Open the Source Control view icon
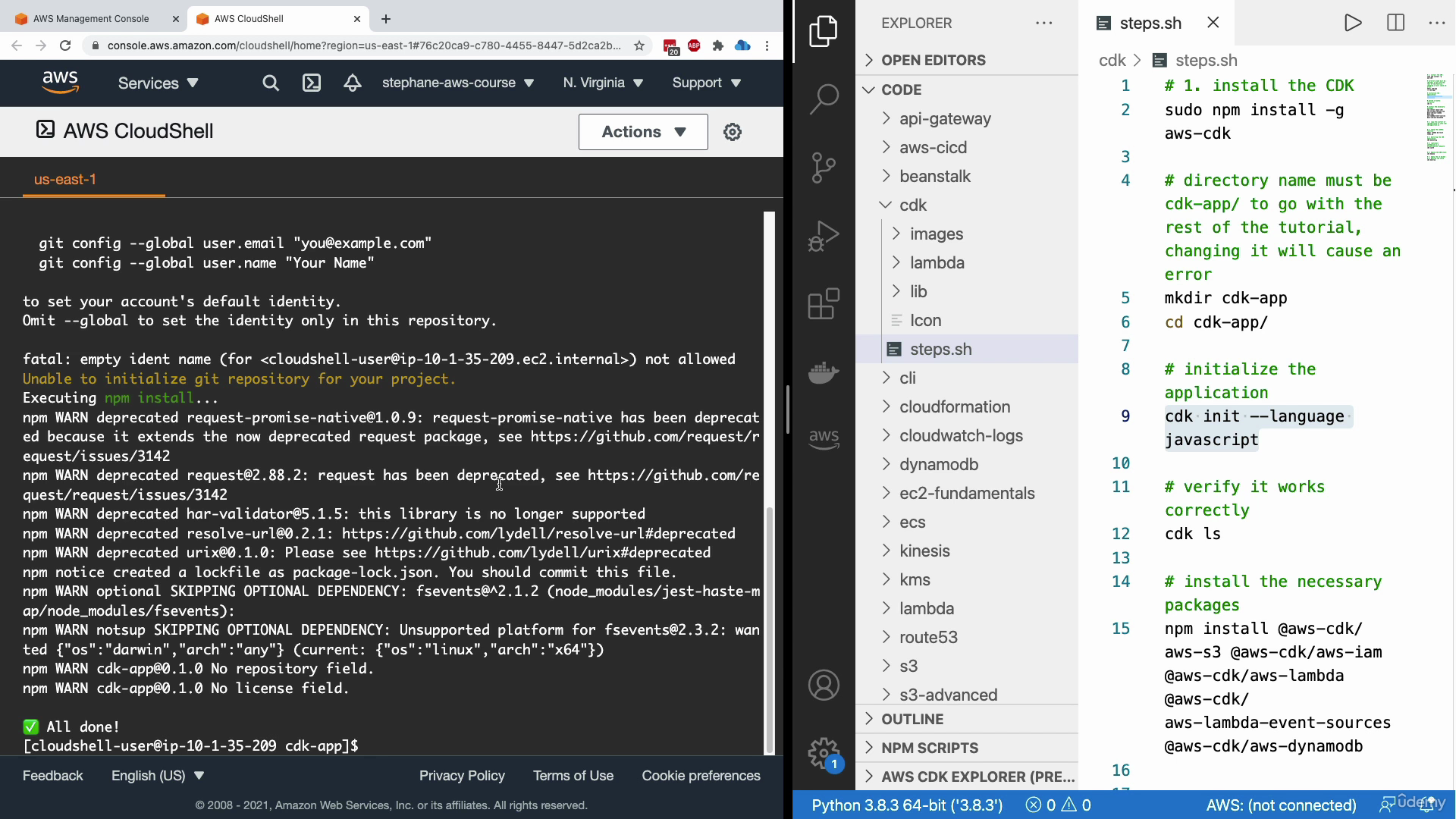Image resolution: width=1456 pixels, height=819 pixels. (824, 168)
